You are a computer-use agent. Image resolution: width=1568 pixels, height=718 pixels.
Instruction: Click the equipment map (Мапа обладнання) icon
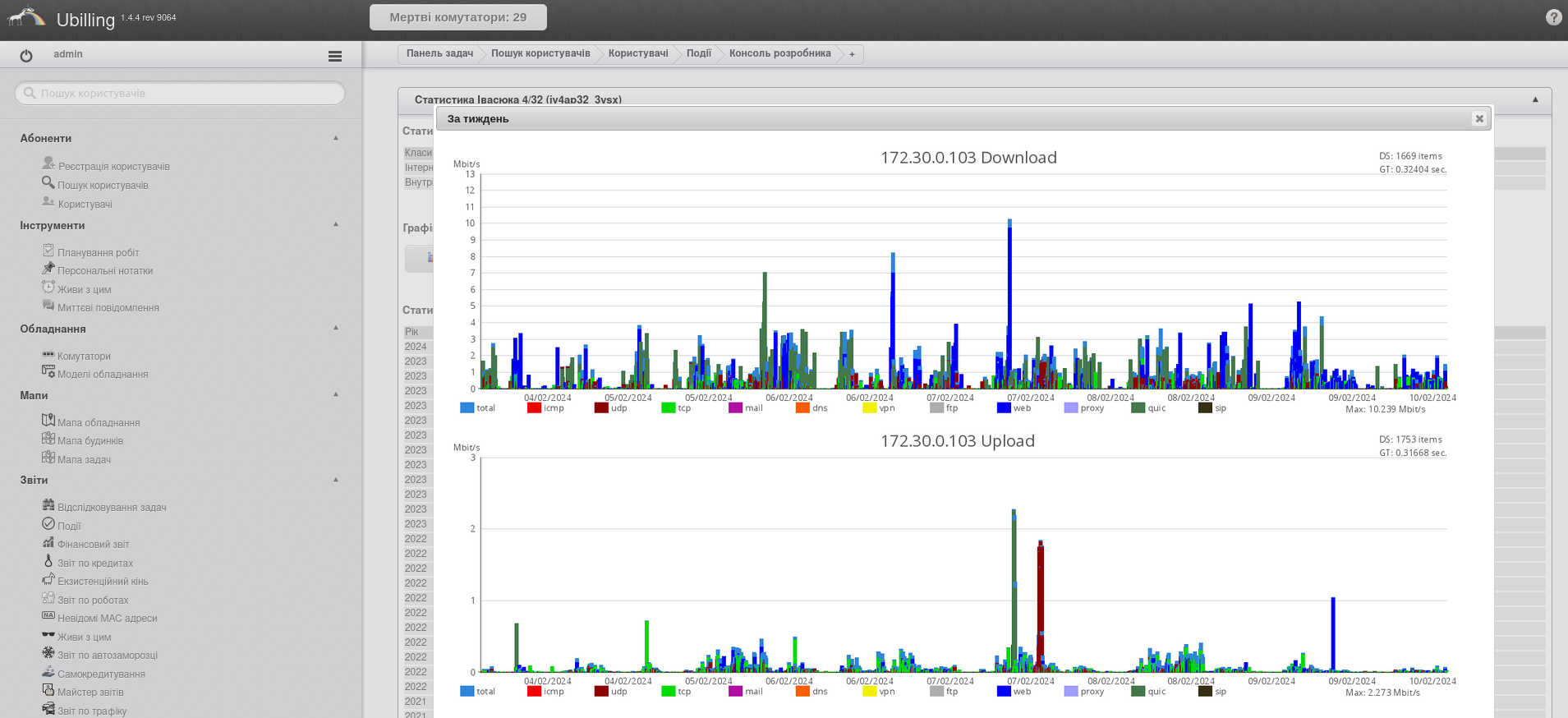48,421
